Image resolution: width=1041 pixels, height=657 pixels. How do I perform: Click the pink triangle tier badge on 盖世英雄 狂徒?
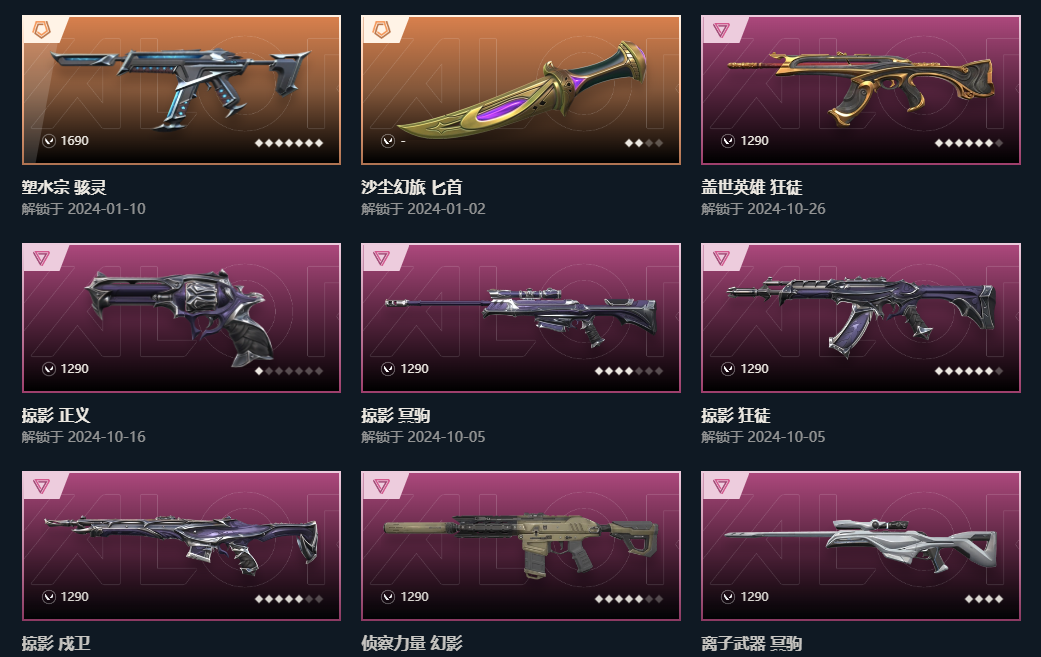[721, 30]
